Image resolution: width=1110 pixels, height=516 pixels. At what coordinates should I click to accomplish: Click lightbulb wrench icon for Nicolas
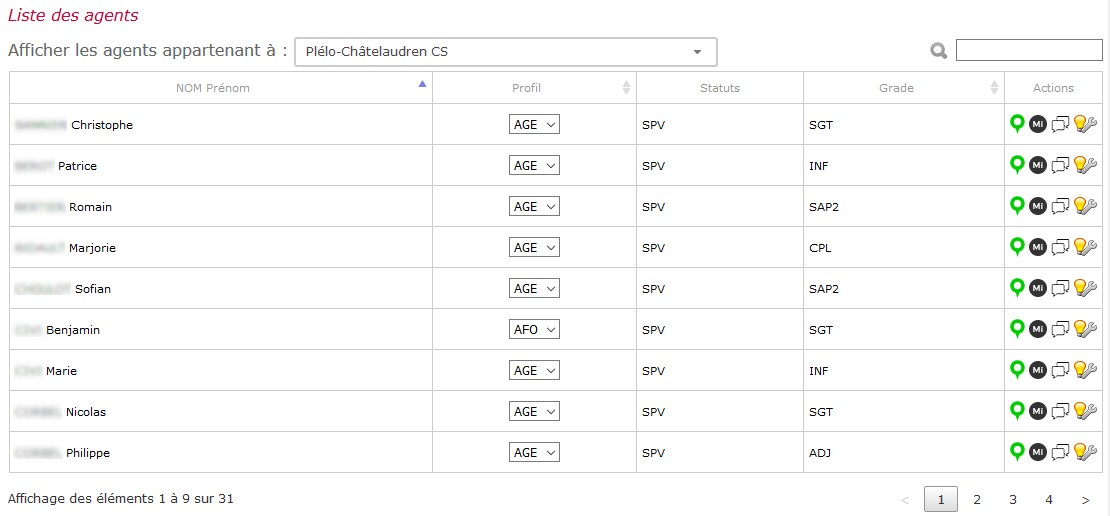pos(1085,411)
